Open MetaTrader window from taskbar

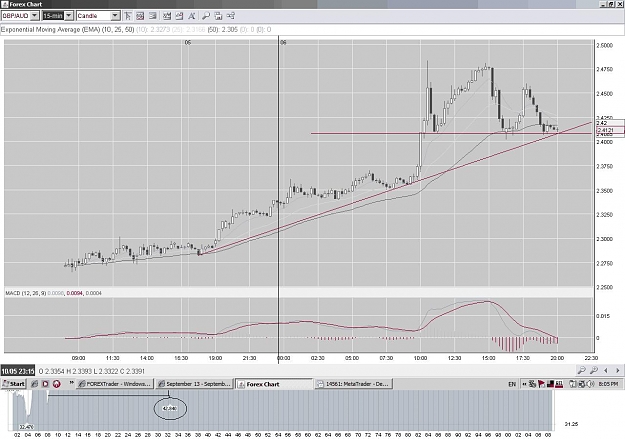(x=354, y=384)
